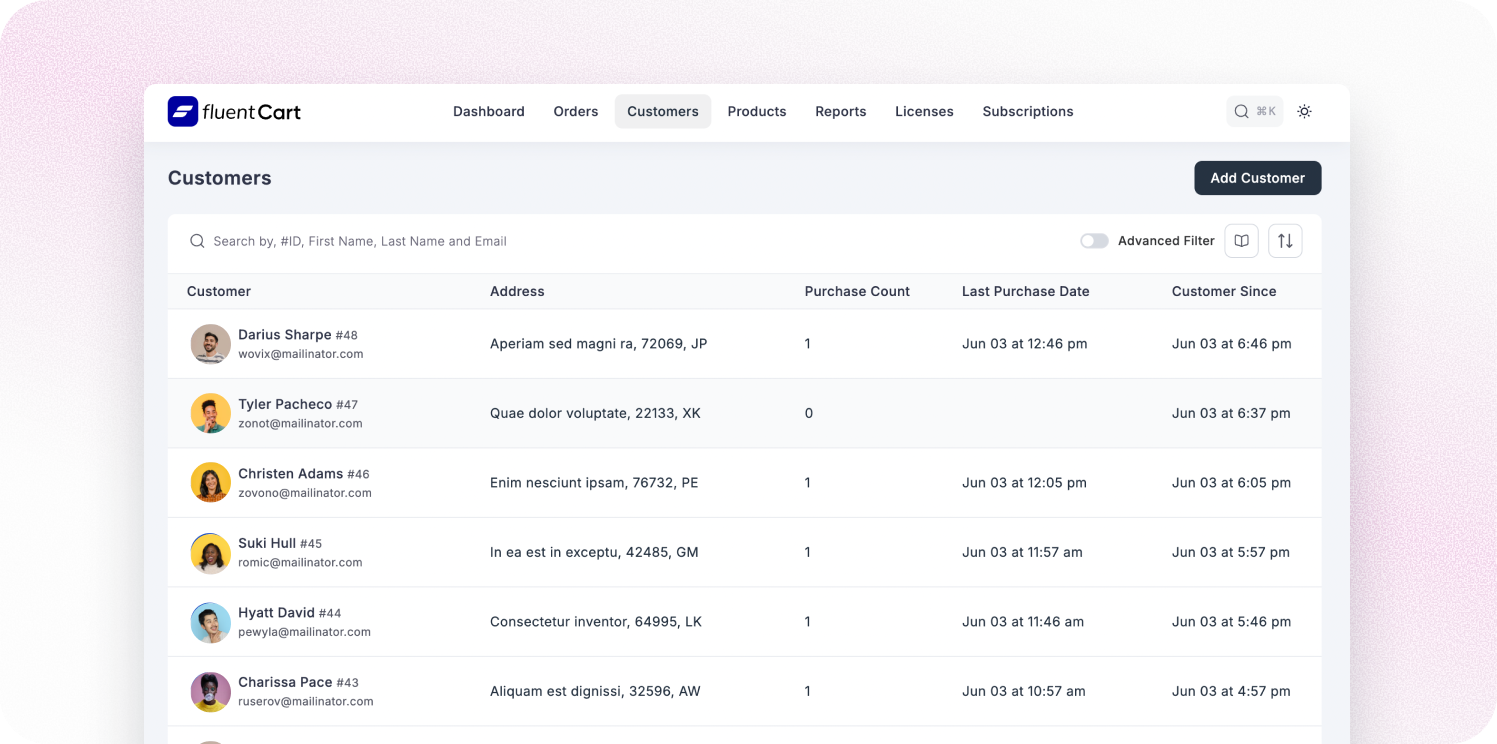Viewport: 1497px width, 744px height.
Task: Click the magnifier icon in search field
Action: tap(197, 241)
